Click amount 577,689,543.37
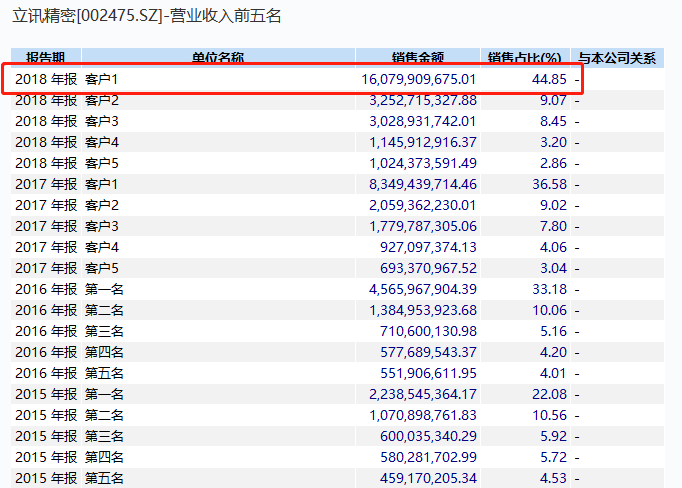Viewport: 682px width, 488px height. [428, 352]
